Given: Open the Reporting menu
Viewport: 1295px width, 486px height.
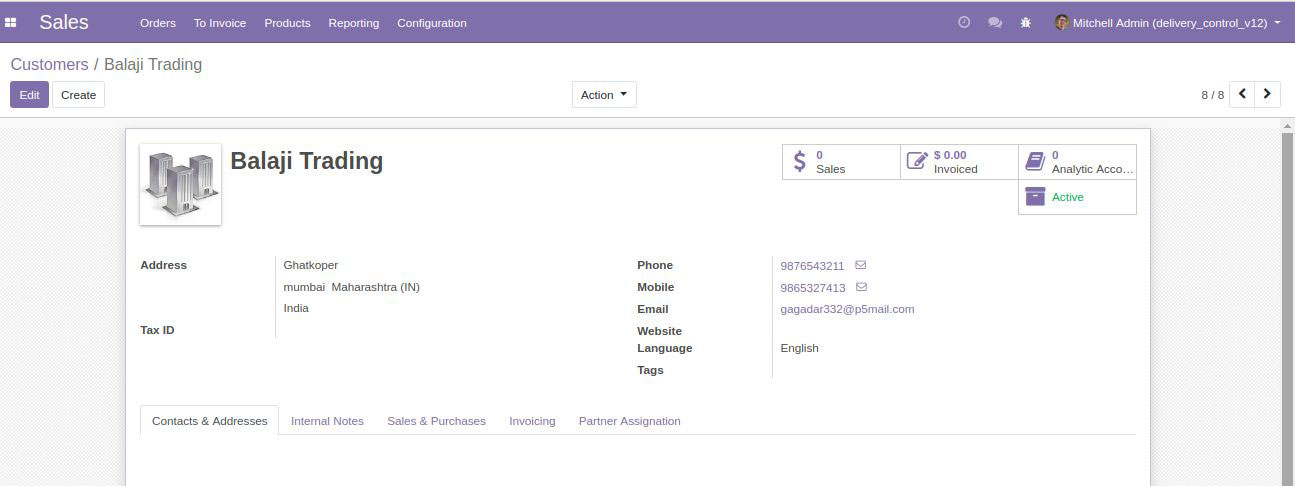Looking at the screenshot, I should [354, 23].
